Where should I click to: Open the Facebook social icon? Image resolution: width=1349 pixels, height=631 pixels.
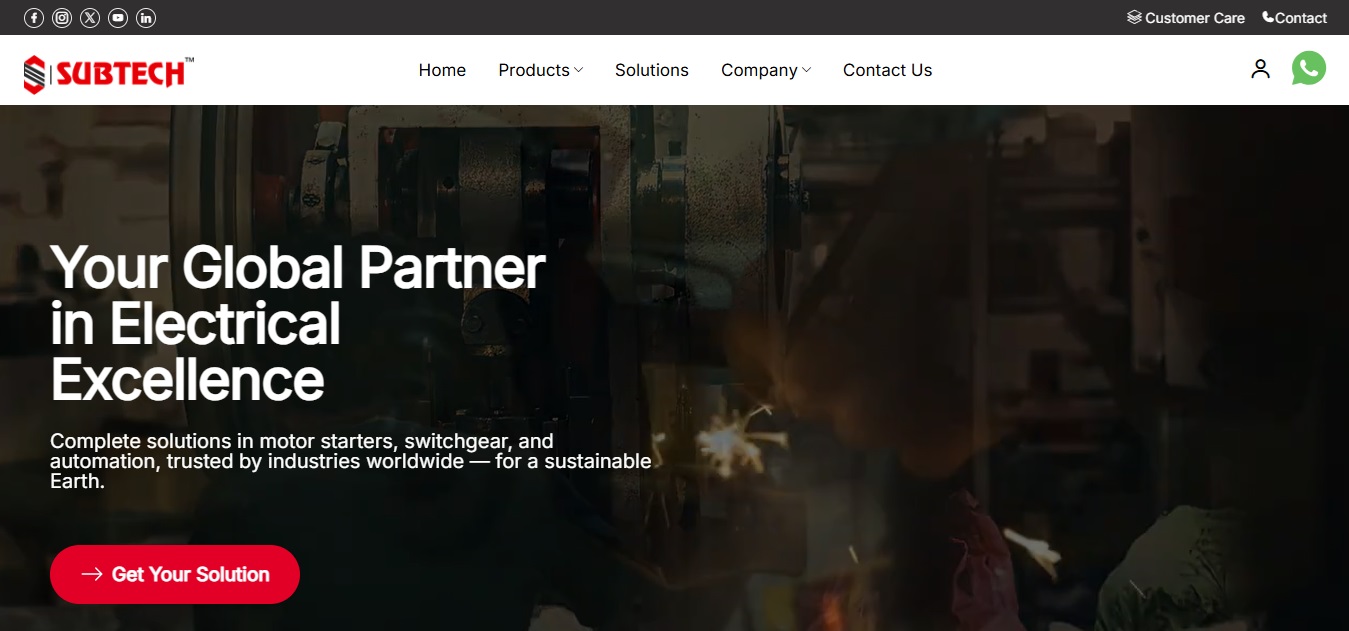(x=34, y=18)
